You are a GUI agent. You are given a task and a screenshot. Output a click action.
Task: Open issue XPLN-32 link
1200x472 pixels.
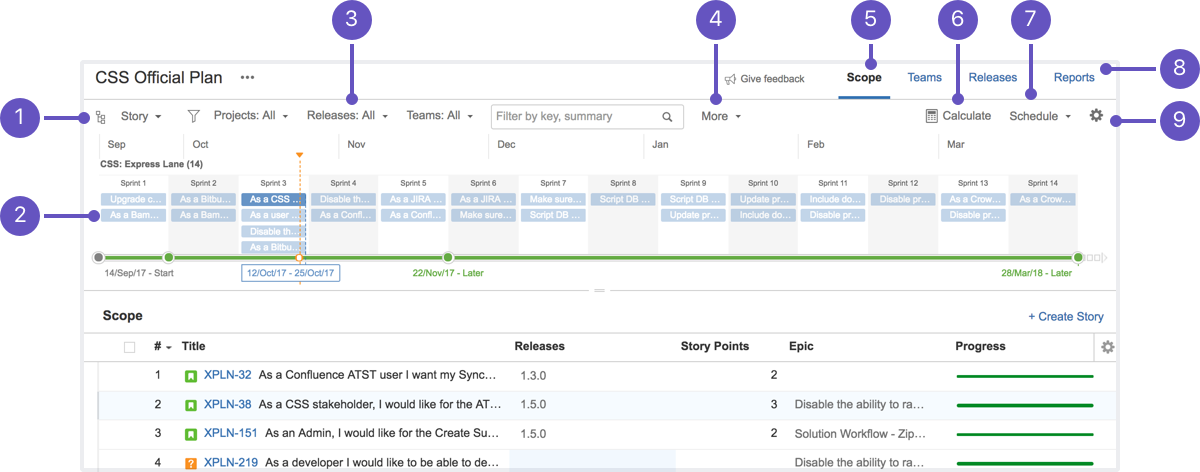coord(228,375)
